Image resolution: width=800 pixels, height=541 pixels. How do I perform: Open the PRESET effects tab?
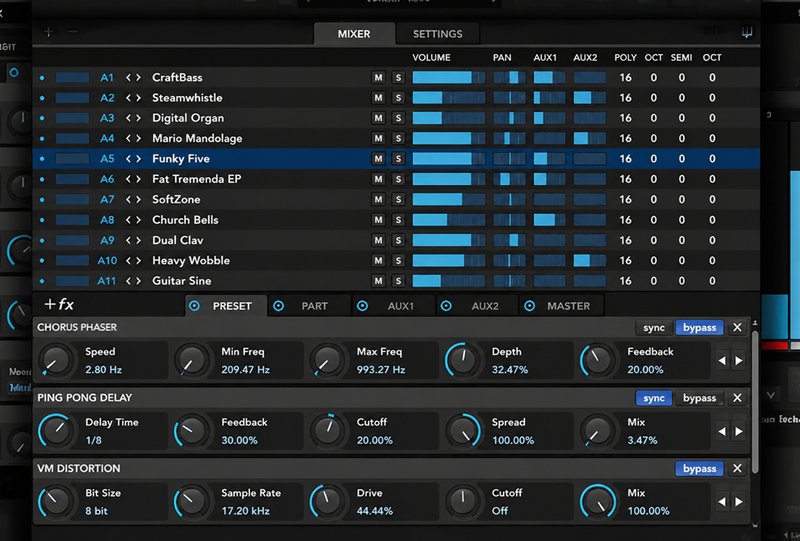[226, 306]
